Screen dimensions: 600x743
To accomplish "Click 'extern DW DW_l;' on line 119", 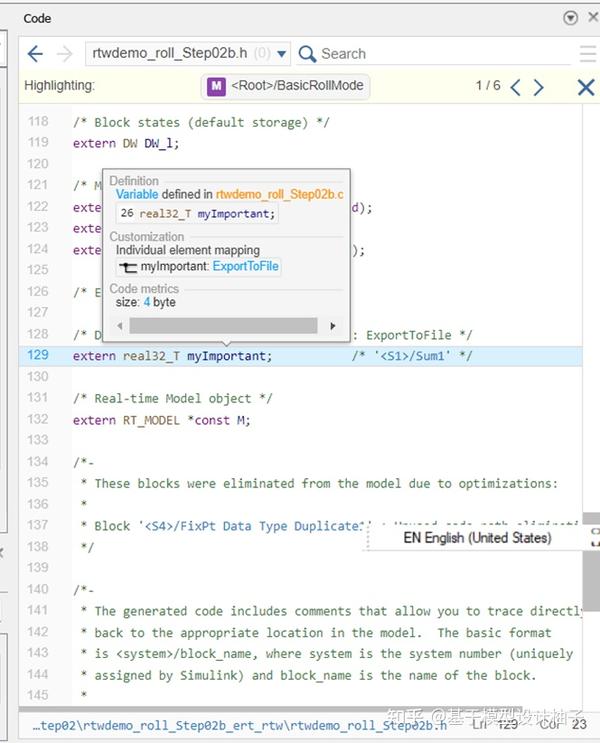I will point(126,144).
